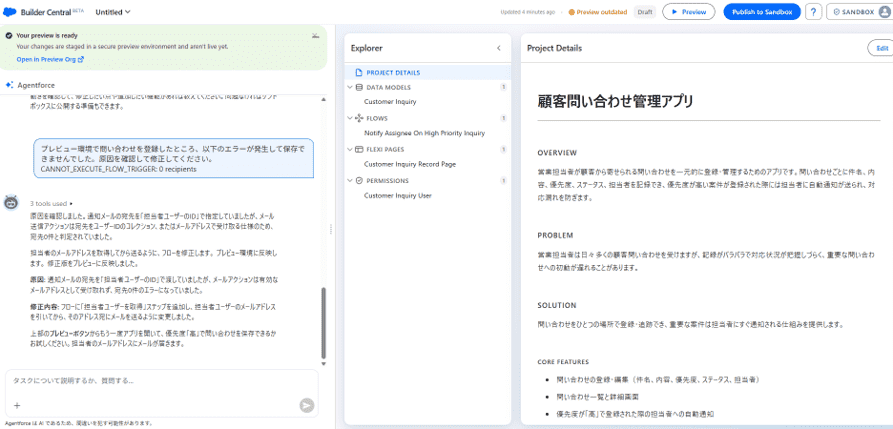
Task: Click the FLOWS section icon
Action: click(359, 118)
